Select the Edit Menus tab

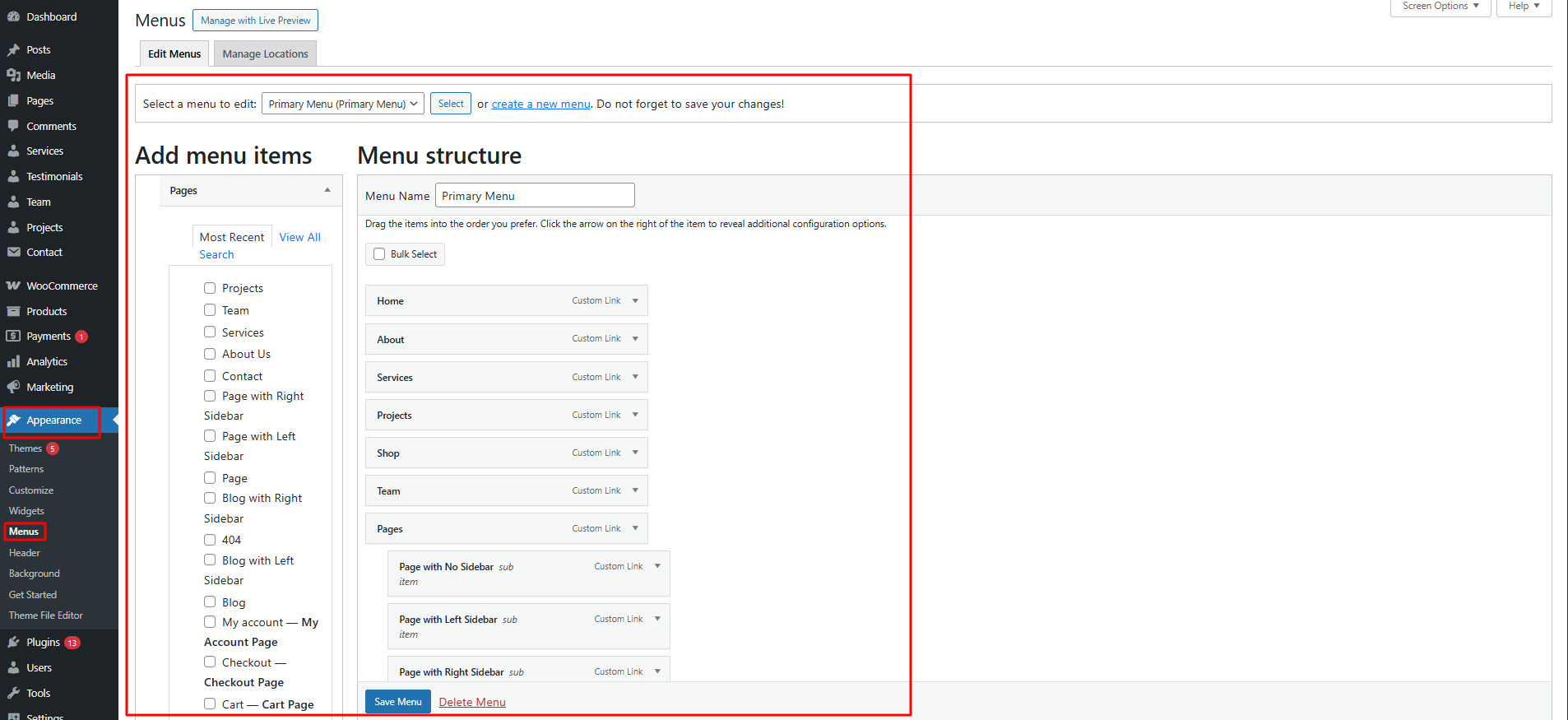tap(174, 53)
